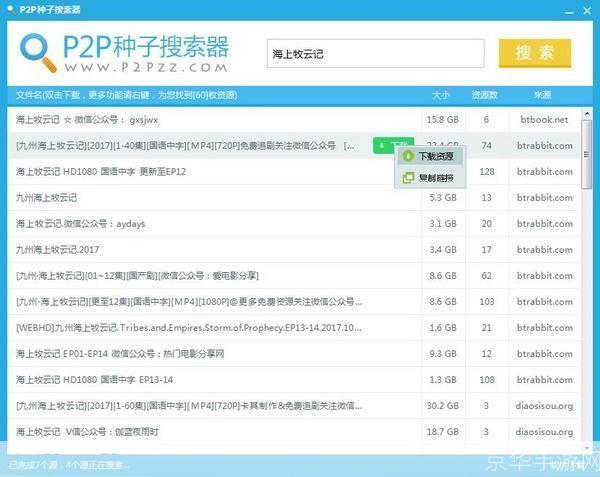The width and height of the screenshot is (600, 477).
Task: Click the 来源 column header
Action: [543, 95]
